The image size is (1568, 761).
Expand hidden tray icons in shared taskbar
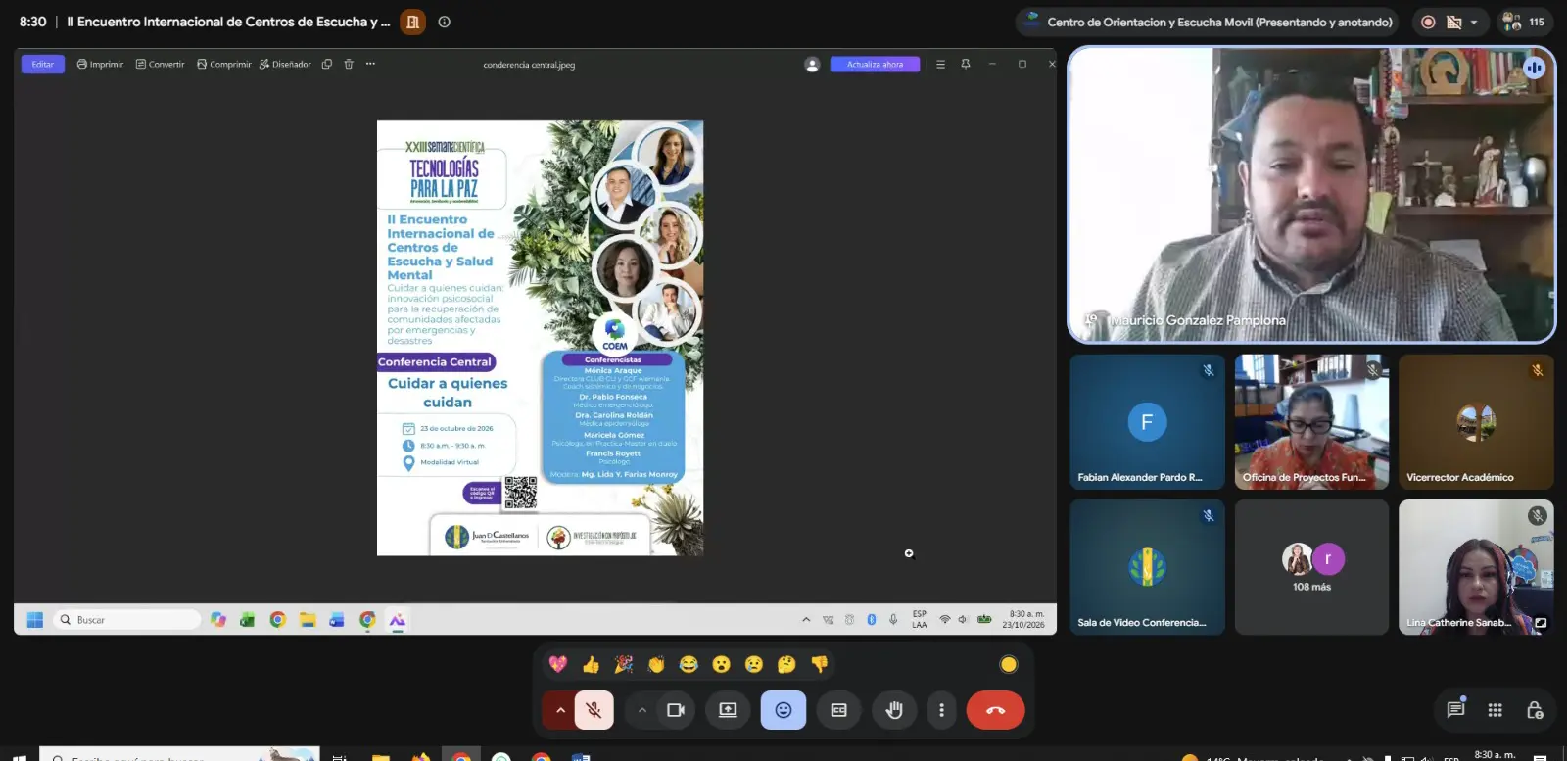pos(806,619)
